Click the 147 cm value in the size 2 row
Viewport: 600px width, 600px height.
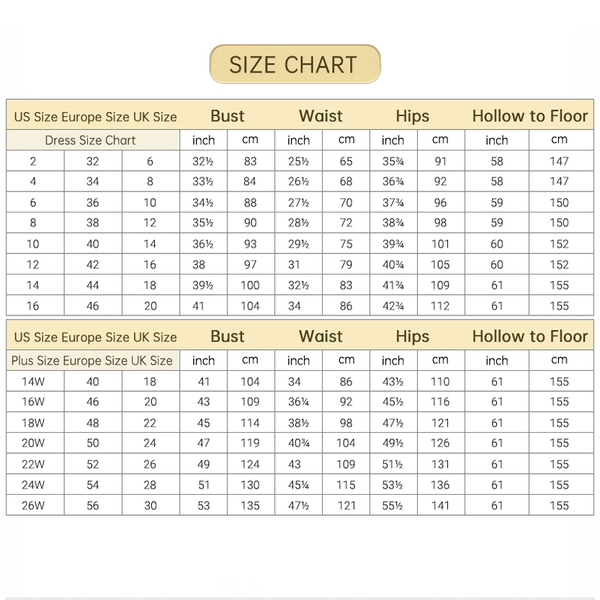(x=559, y=161)
